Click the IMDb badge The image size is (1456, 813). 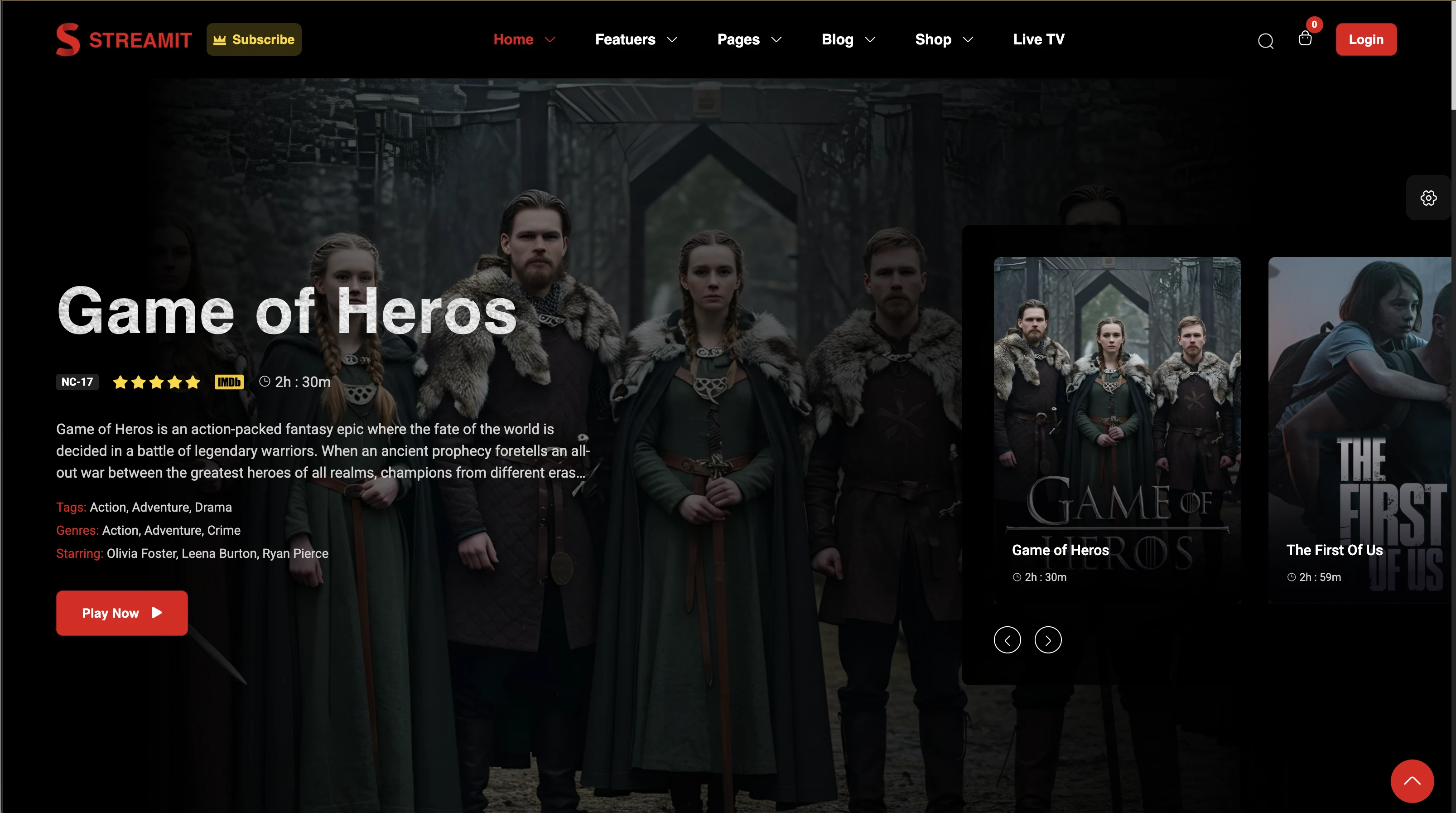229,382
